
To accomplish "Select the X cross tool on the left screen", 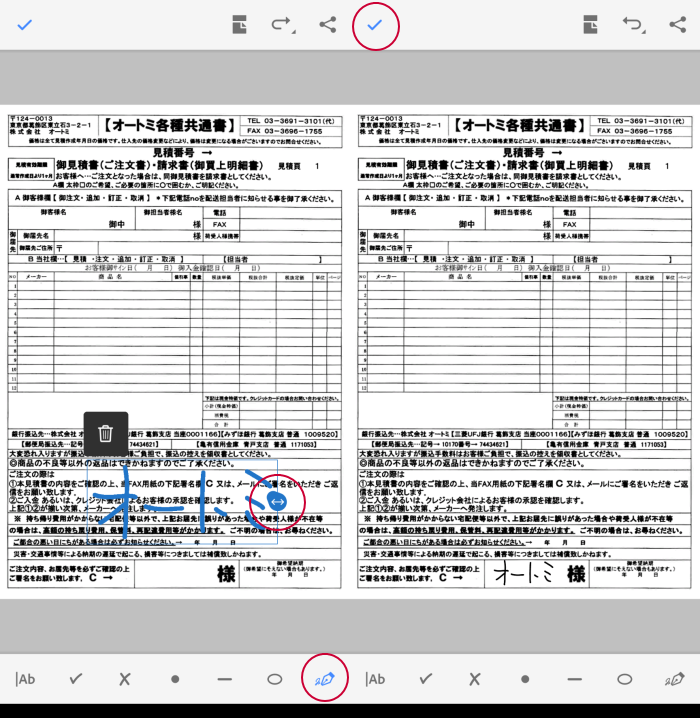I will coord(125,679).
